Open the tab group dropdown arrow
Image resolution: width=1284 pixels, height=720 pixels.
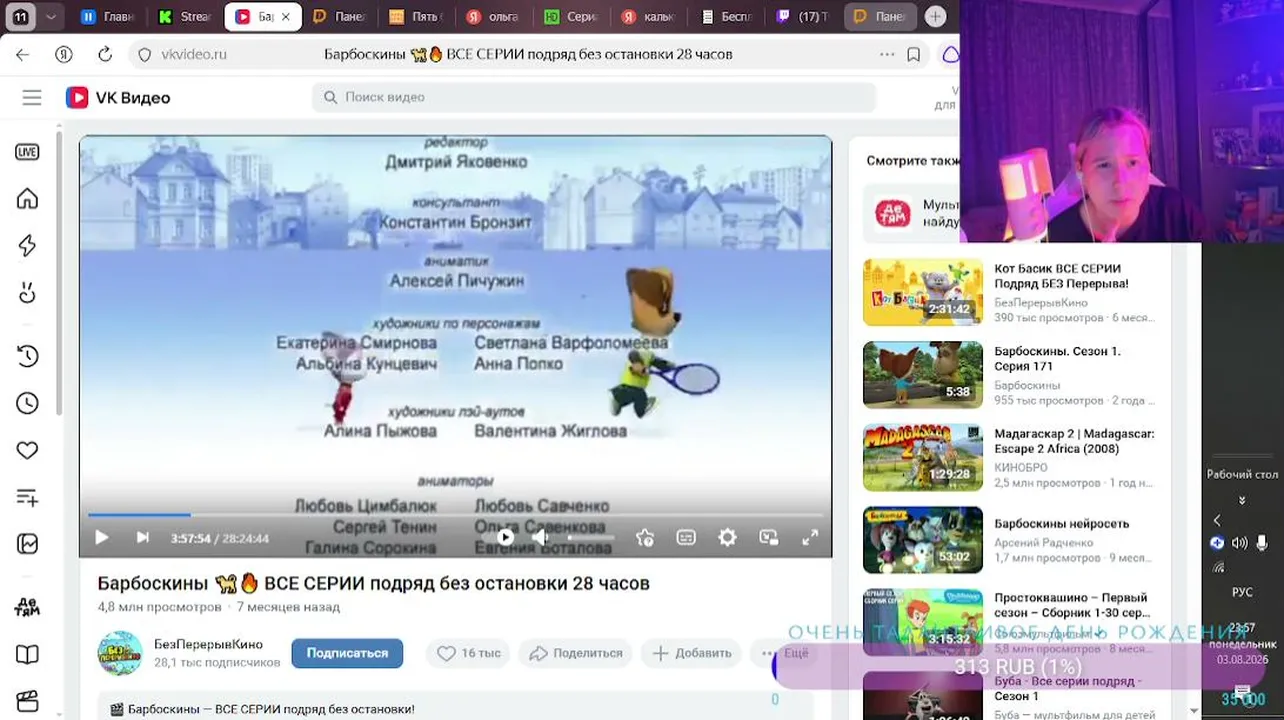51,17
